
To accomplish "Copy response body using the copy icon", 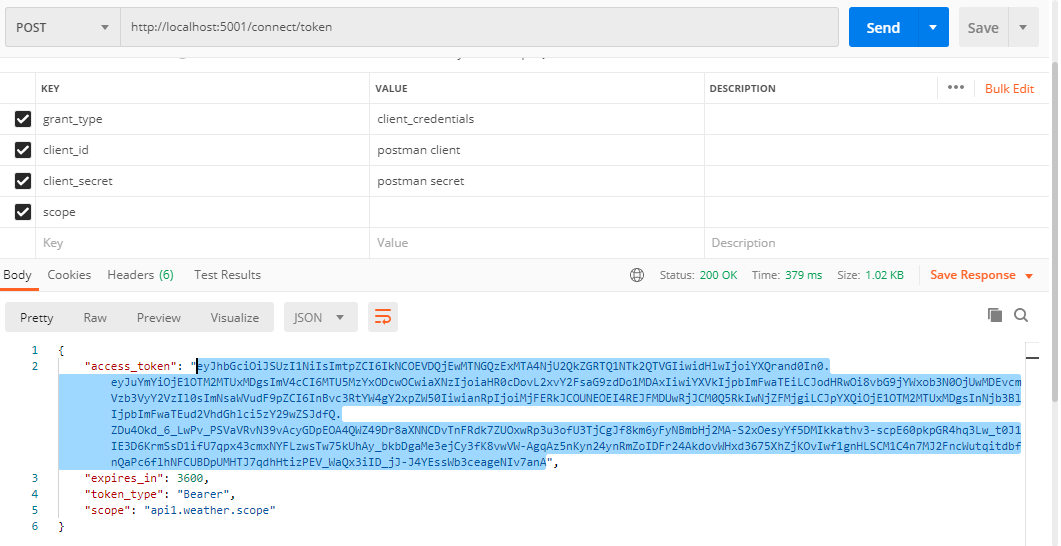I will click(x=994, y=315).
